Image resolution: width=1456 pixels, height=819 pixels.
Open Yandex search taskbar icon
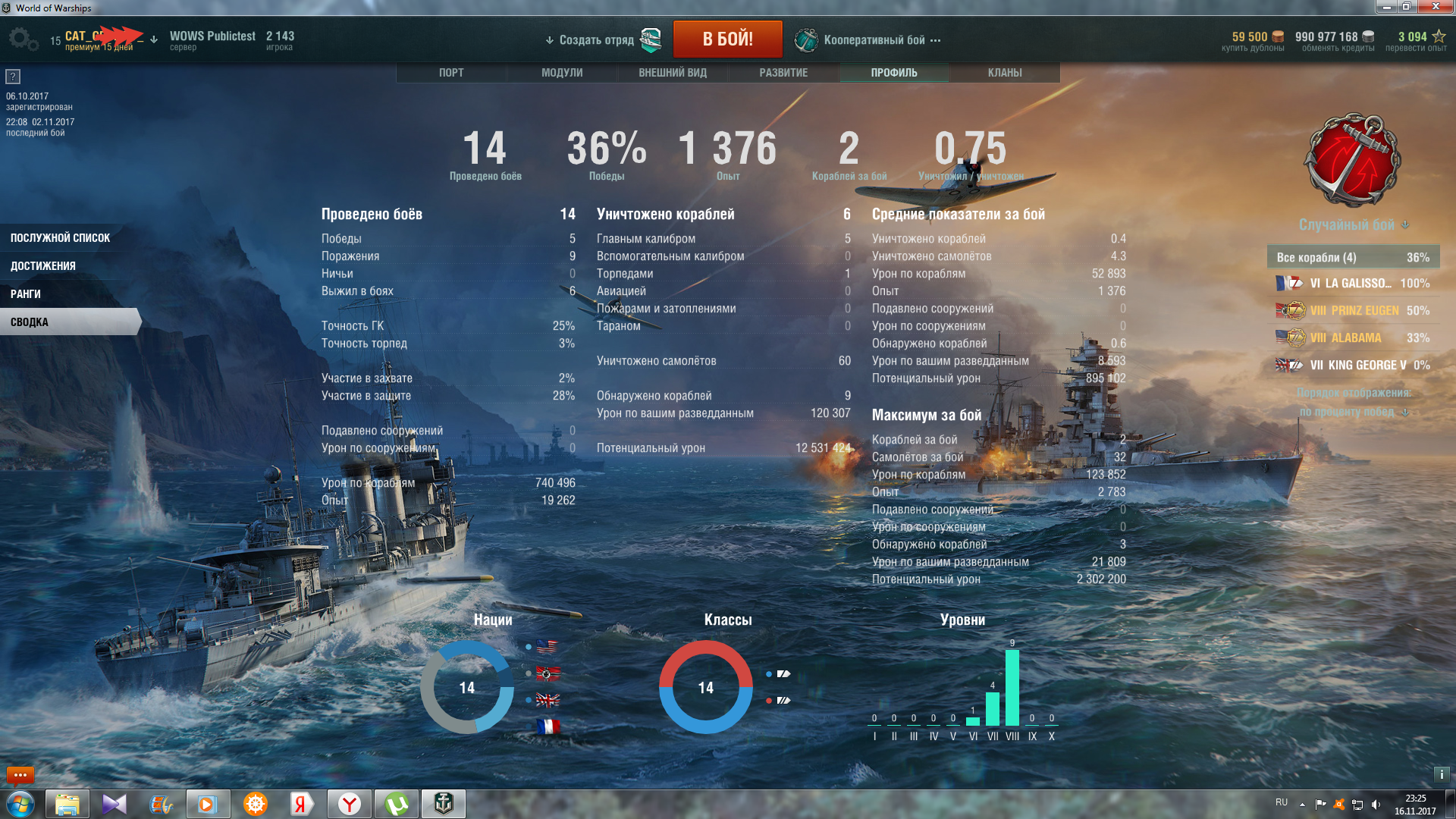(303, 804)
